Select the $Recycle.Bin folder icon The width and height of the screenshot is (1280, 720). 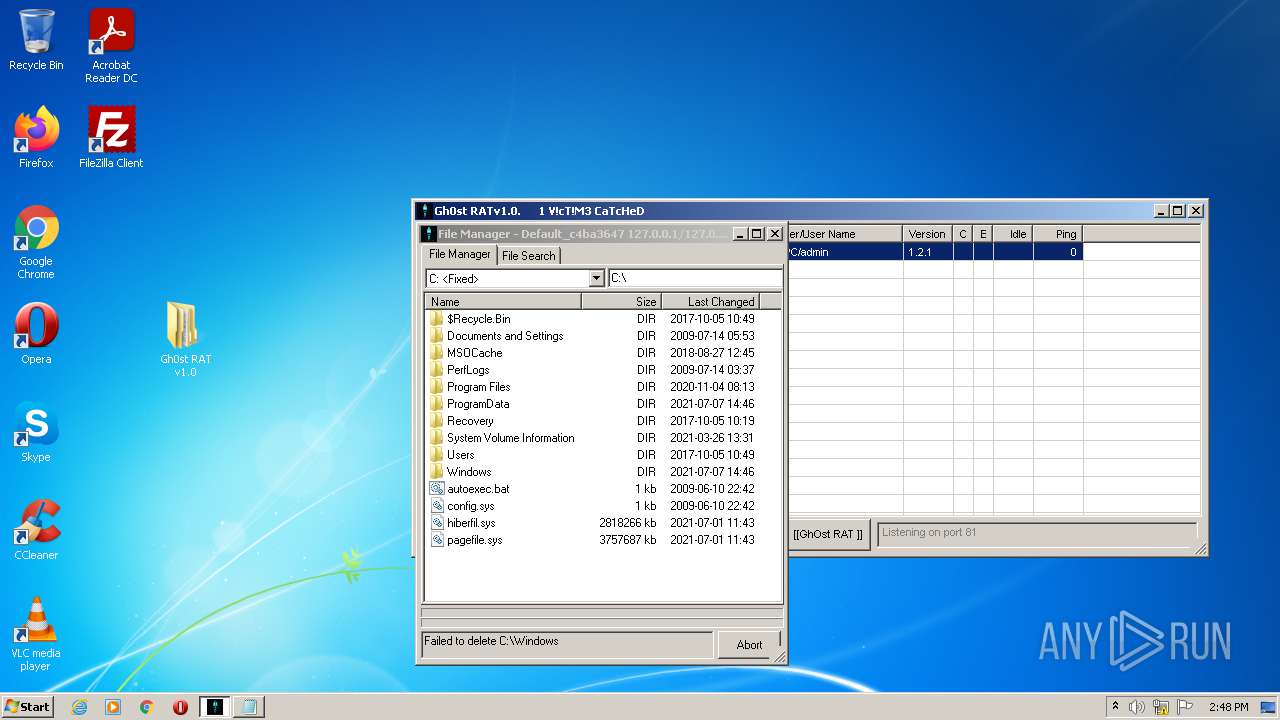pyautogui.click(x=437, y=319)
